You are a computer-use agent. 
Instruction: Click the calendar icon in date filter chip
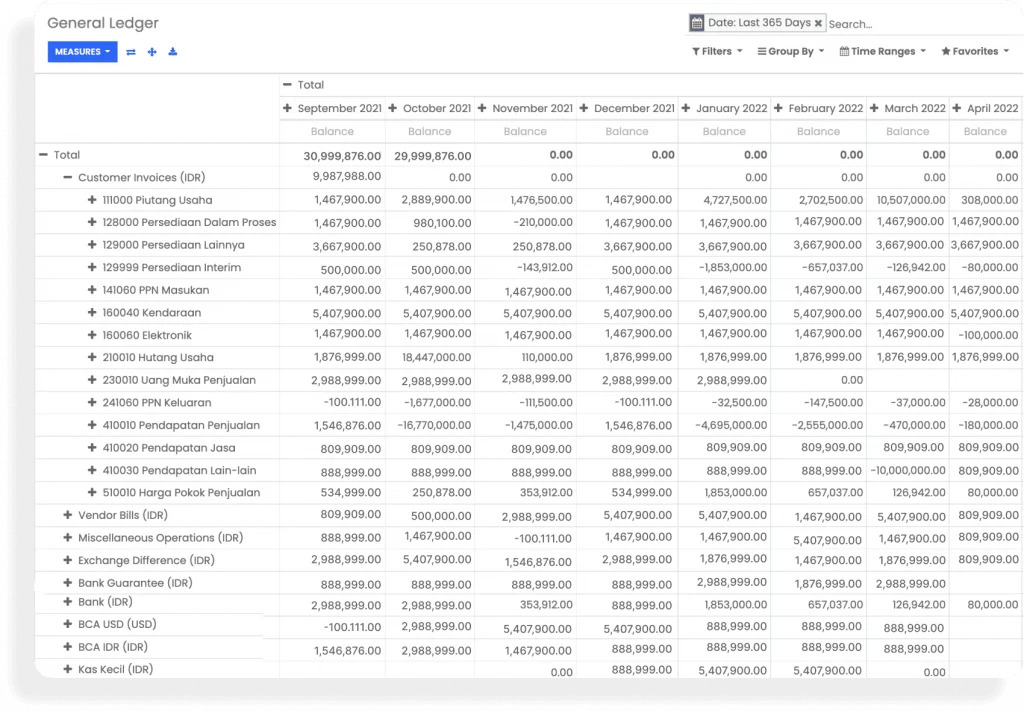coord(697,23)
